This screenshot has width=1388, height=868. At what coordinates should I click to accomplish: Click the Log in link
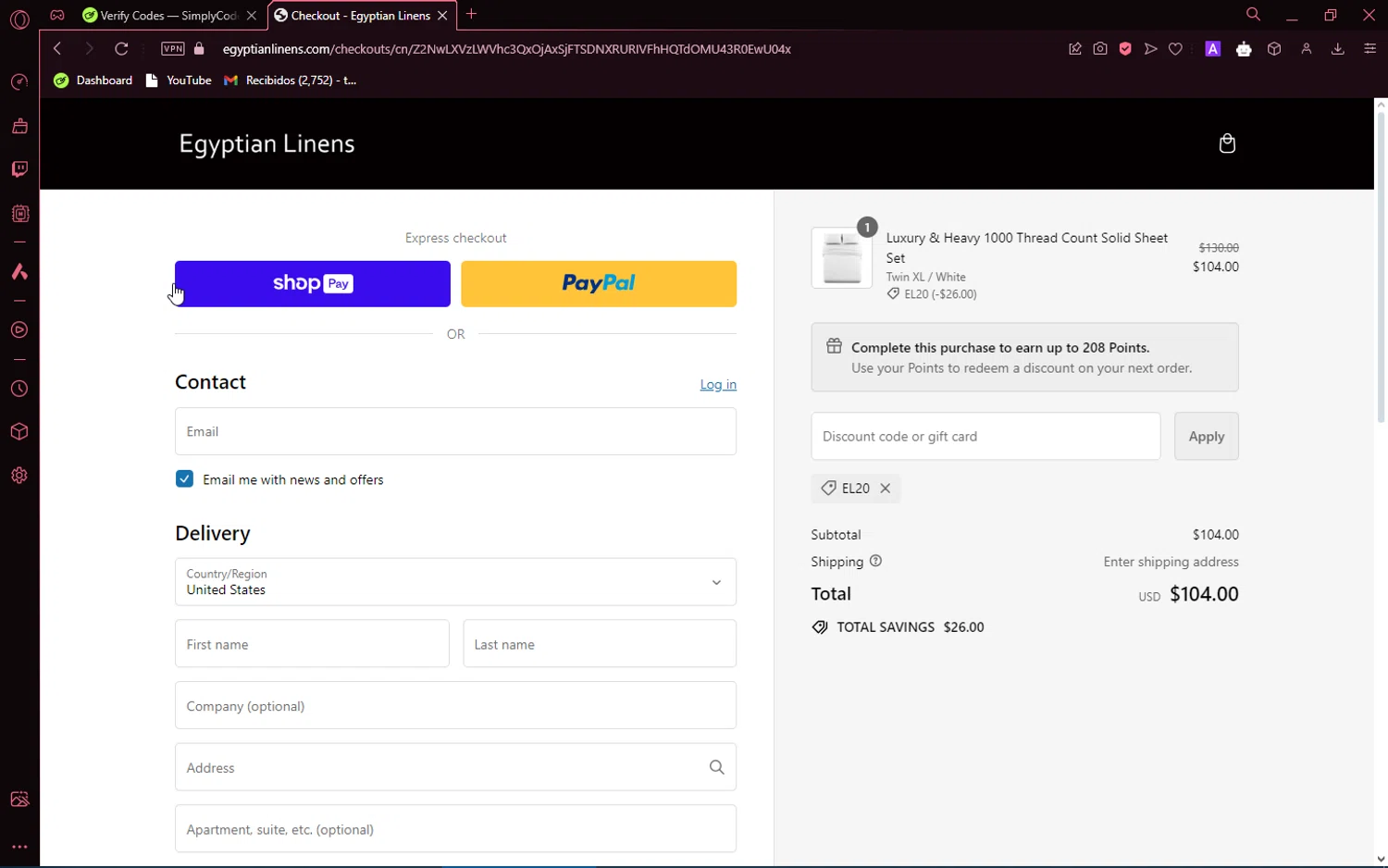[718, 385]
